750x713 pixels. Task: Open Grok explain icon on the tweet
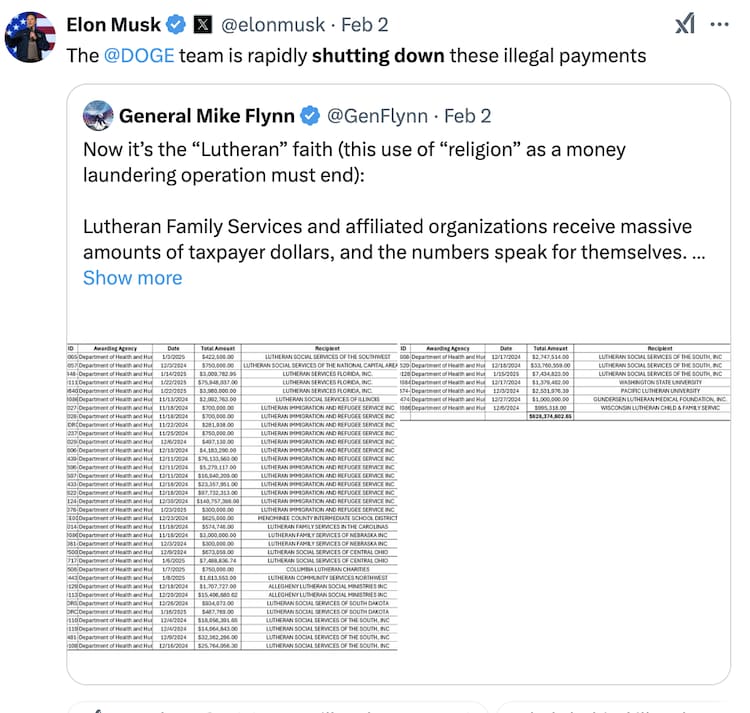[x=685, y=24]
